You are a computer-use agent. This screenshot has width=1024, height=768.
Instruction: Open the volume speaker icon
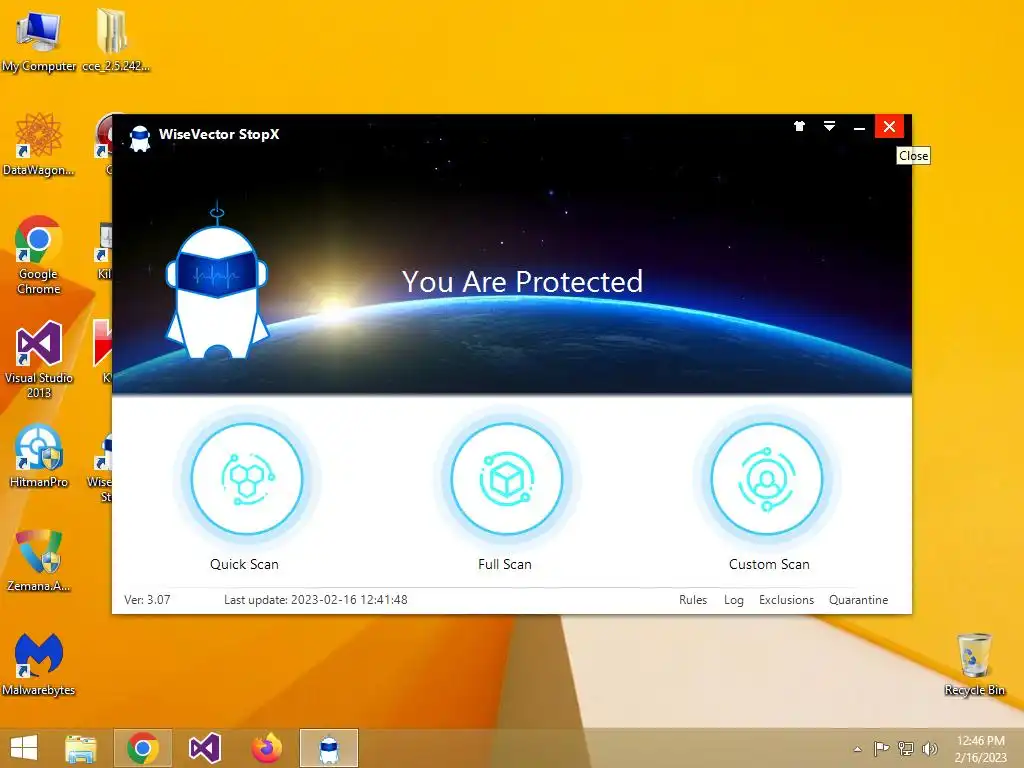(929, 748)
